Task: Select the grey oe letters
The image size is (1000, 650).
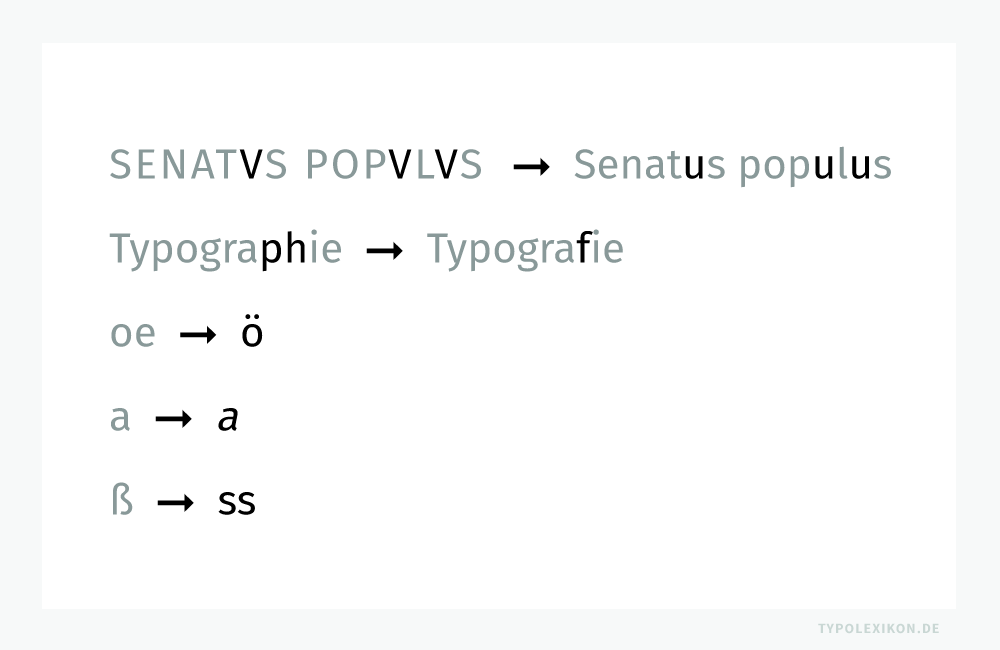Action: click(x=133, y=335)
